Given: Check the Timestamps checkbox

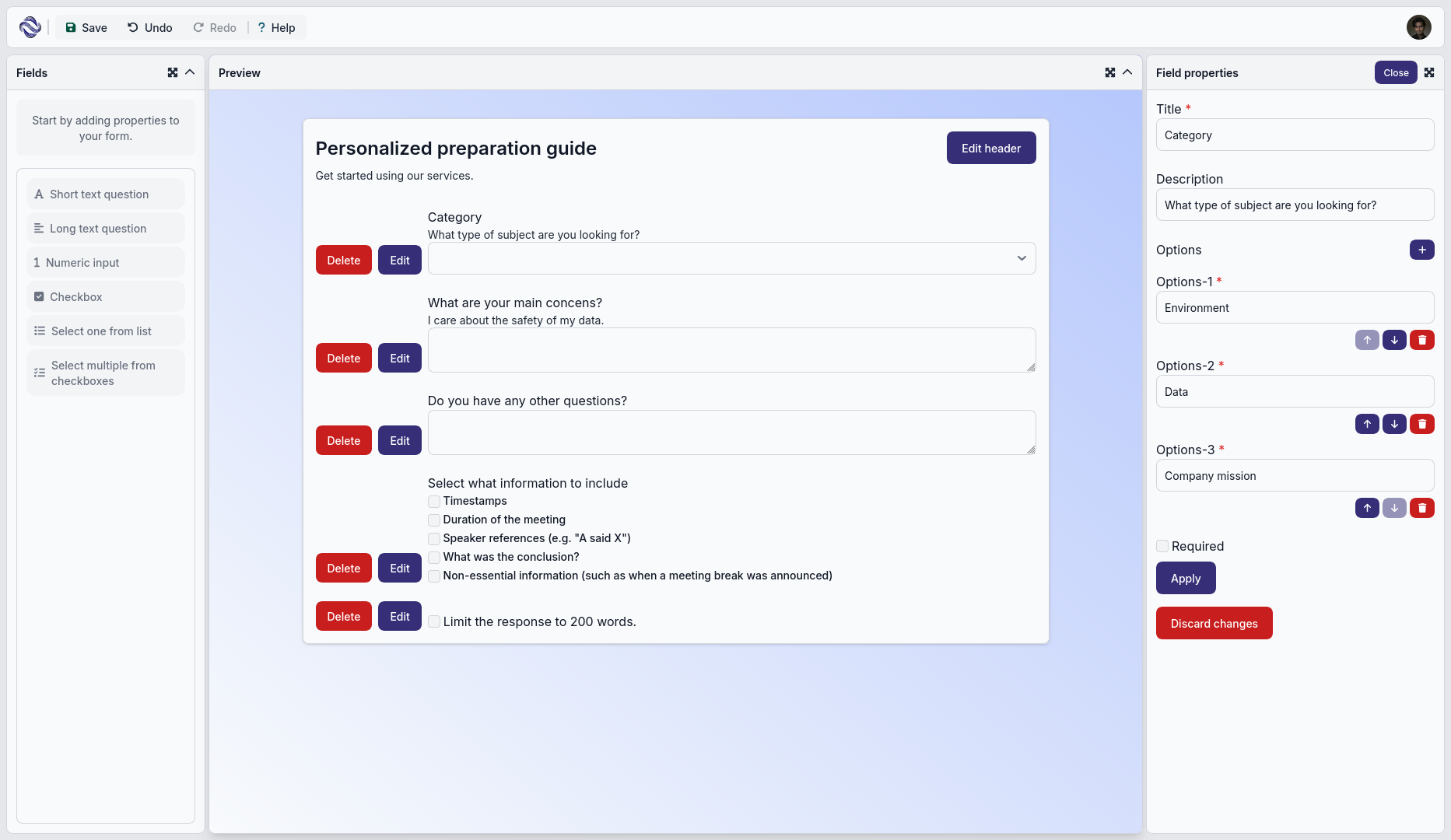Looking at the screenshot, I should click(x=434, y=502).
